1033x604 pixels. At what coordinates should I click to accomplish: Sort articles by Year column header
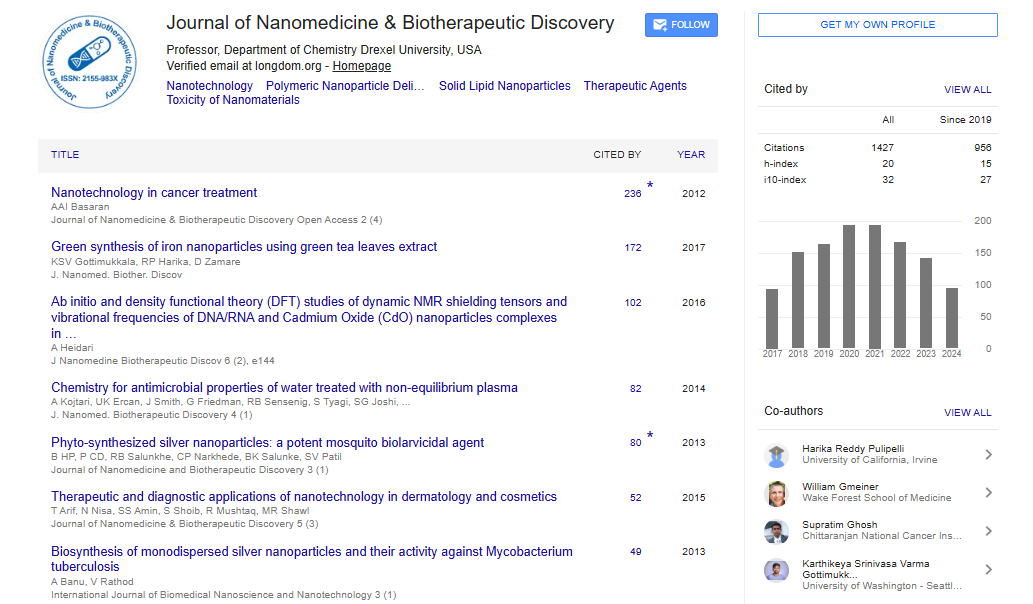(x=690, y=155)
